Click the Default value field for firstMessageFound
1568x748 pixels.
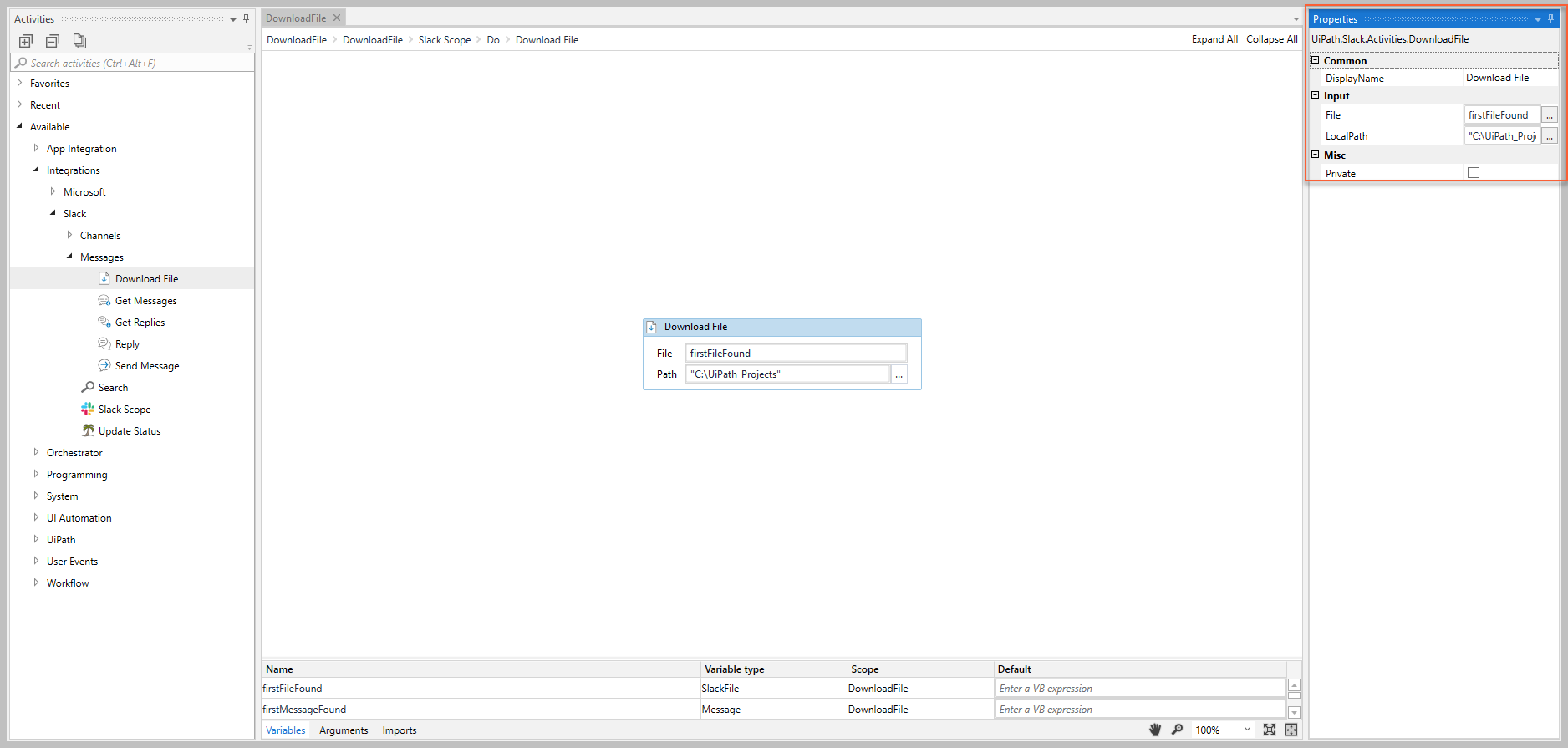pos(1140,709)
